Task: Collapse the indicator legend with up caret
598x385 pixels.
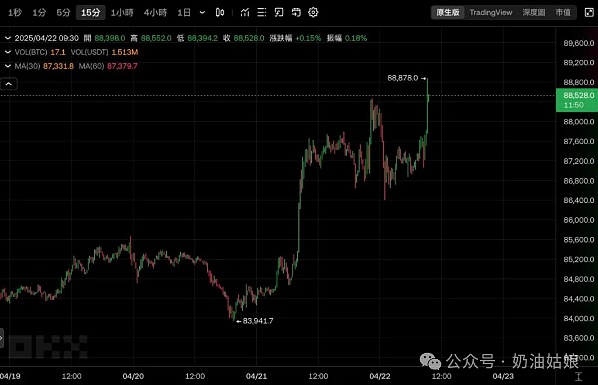Action: pyautogui.click(x=9, y=84)
